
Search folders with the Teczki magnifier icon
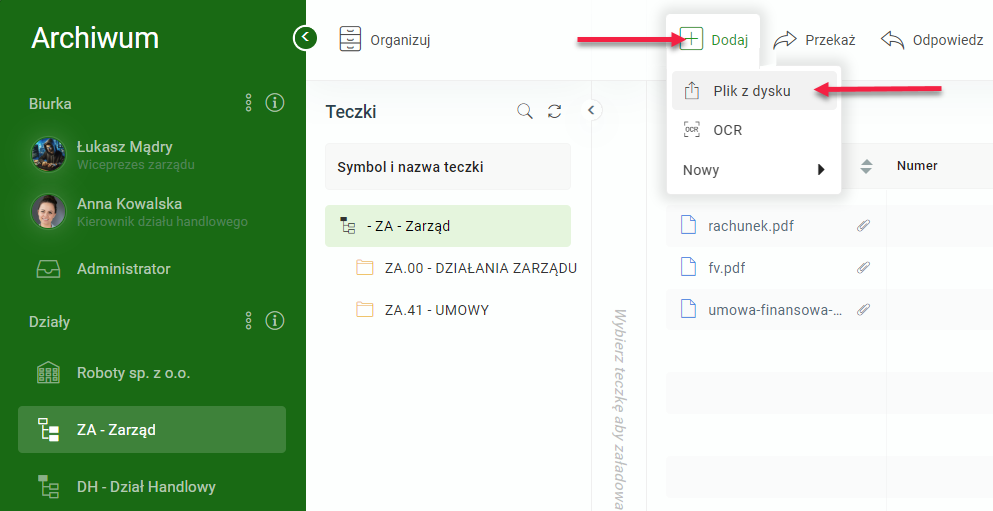point(525,111)
